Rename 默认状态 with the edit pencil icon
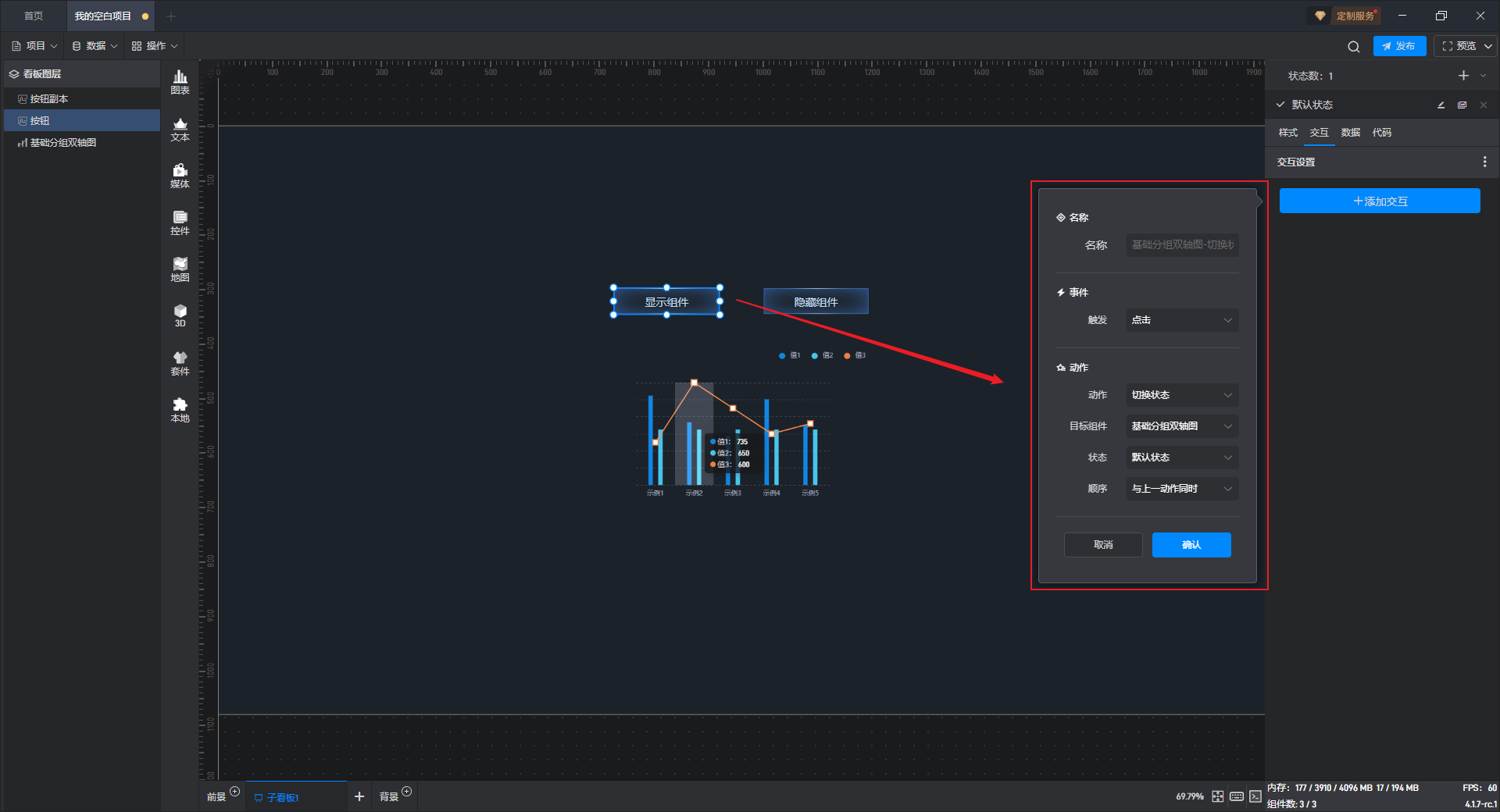The image size is (1500, 812). tap(1441, 105)
